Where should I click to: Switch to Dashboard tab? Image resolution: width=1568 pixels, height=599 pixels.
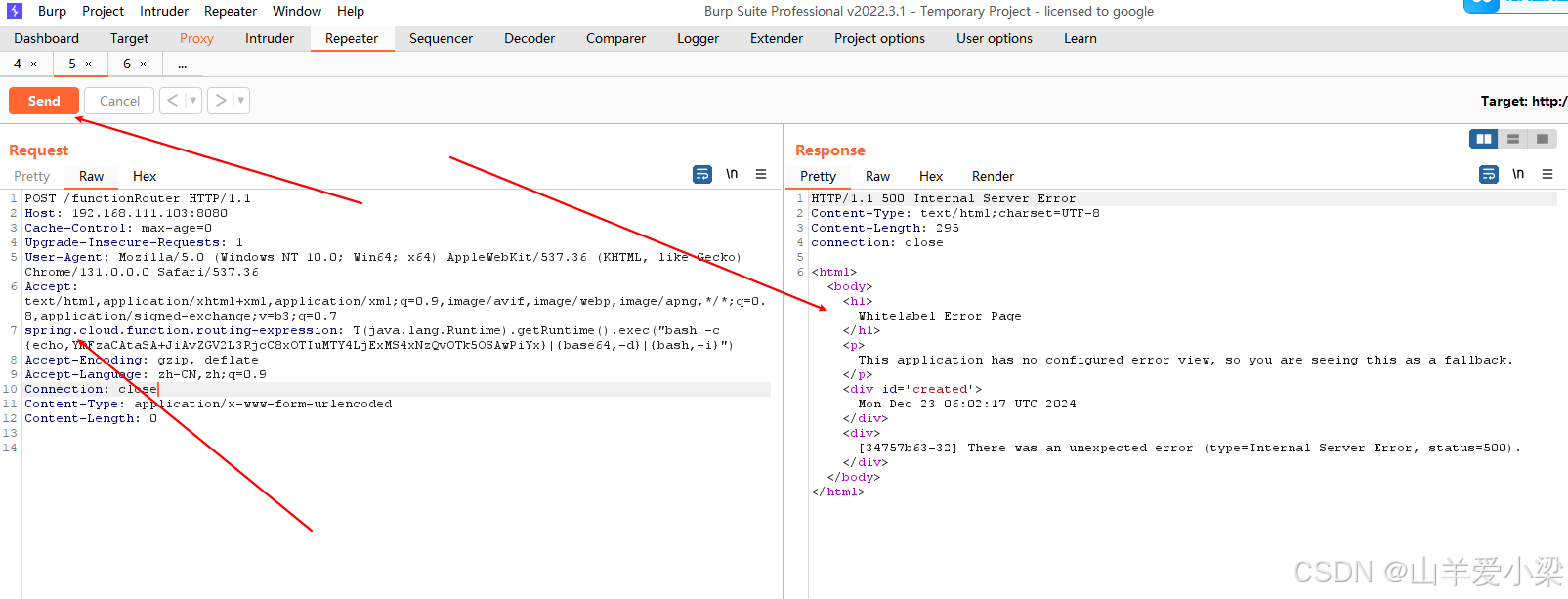pos(46,38)
